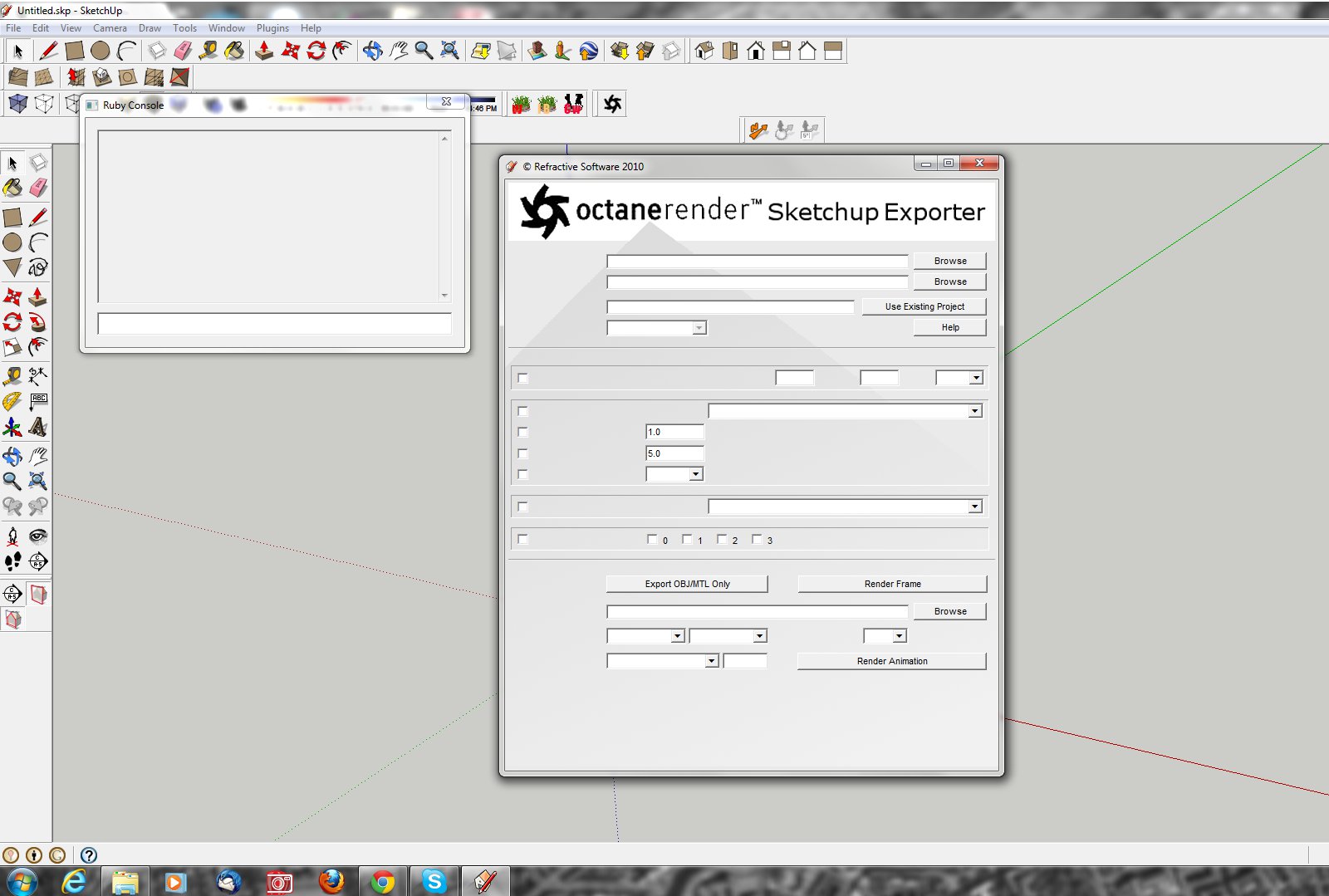Enable the checkbox in the 1.0 row
1329x896 pixels.
pos(522,432)
